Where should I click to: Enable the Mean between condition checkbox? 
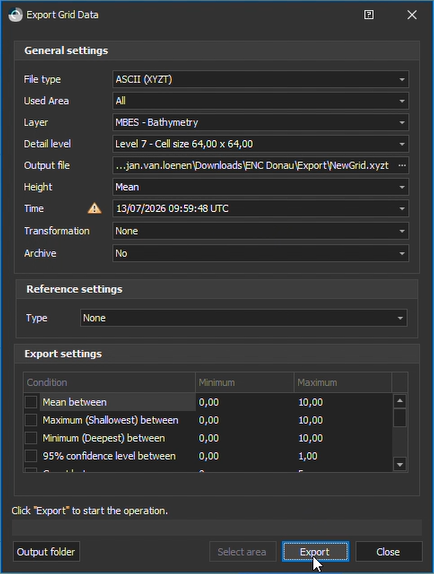(31, 402)
